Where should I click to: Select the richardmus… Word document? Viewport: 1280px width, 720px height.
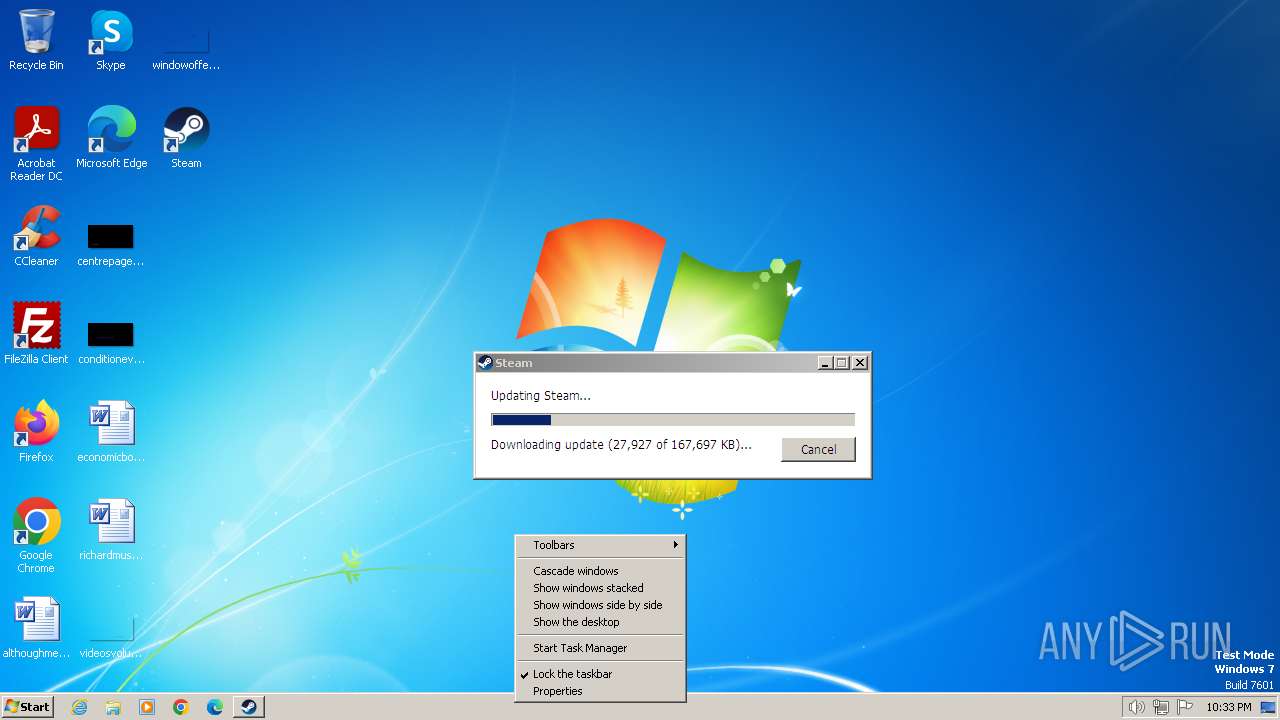point(110,530)
